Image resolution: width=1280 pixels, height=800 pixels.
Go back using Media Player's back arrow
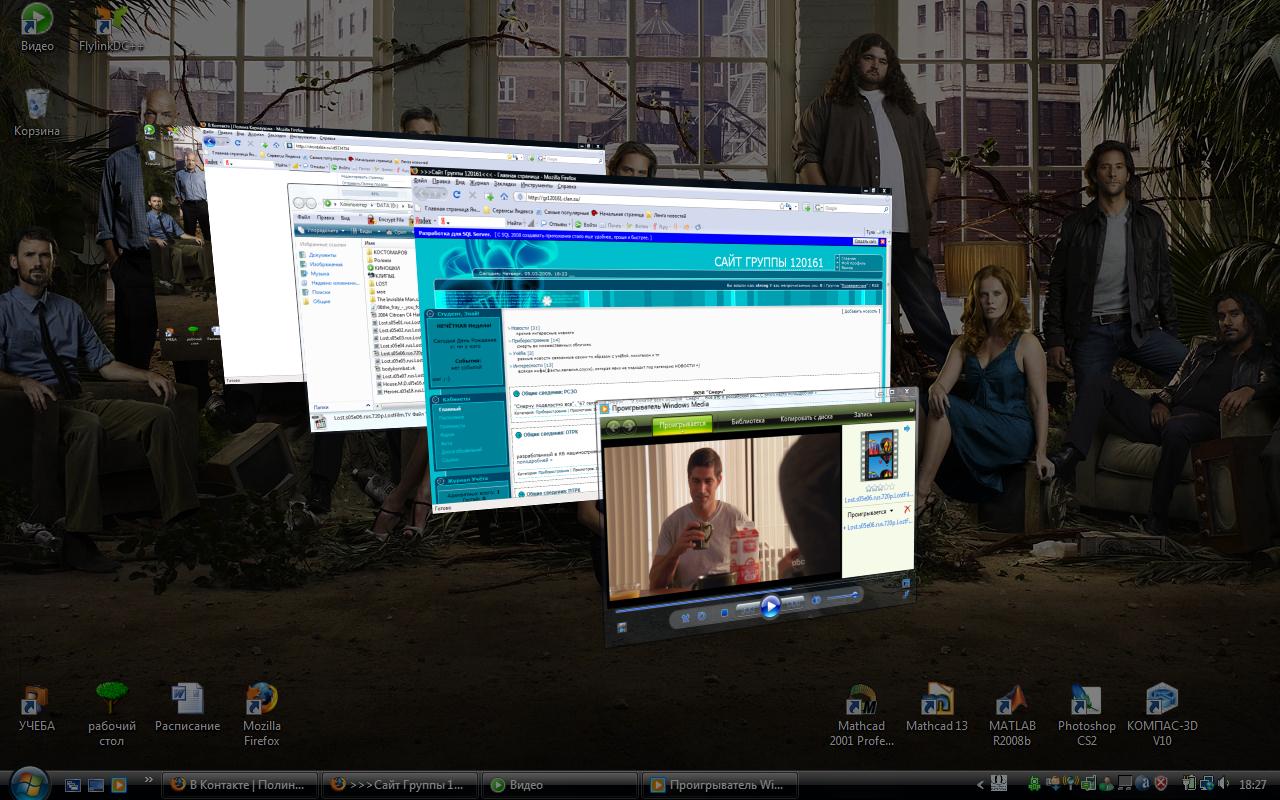click(613, 427)
